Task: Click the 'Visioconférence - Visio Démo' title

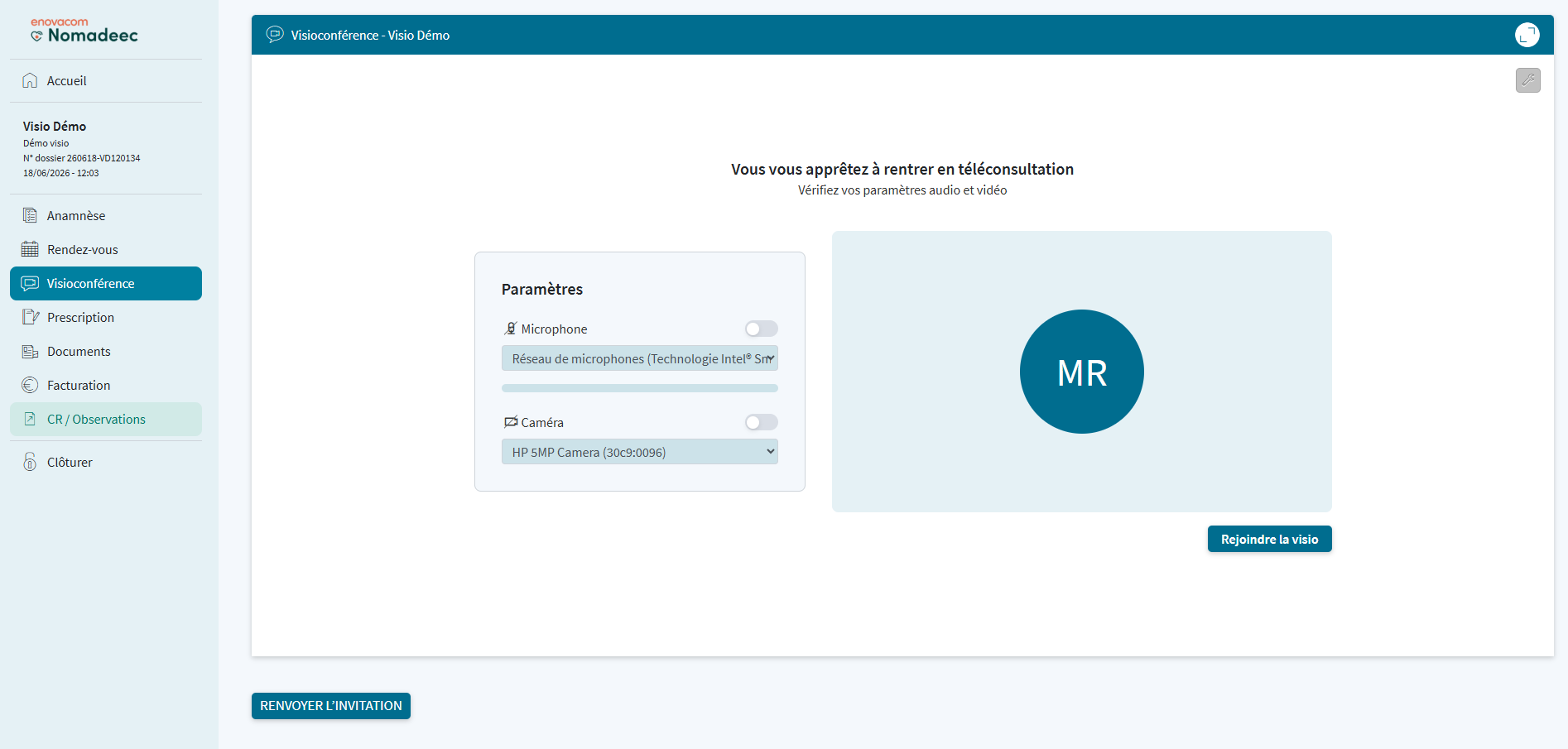Action: [x=370, y=35]
